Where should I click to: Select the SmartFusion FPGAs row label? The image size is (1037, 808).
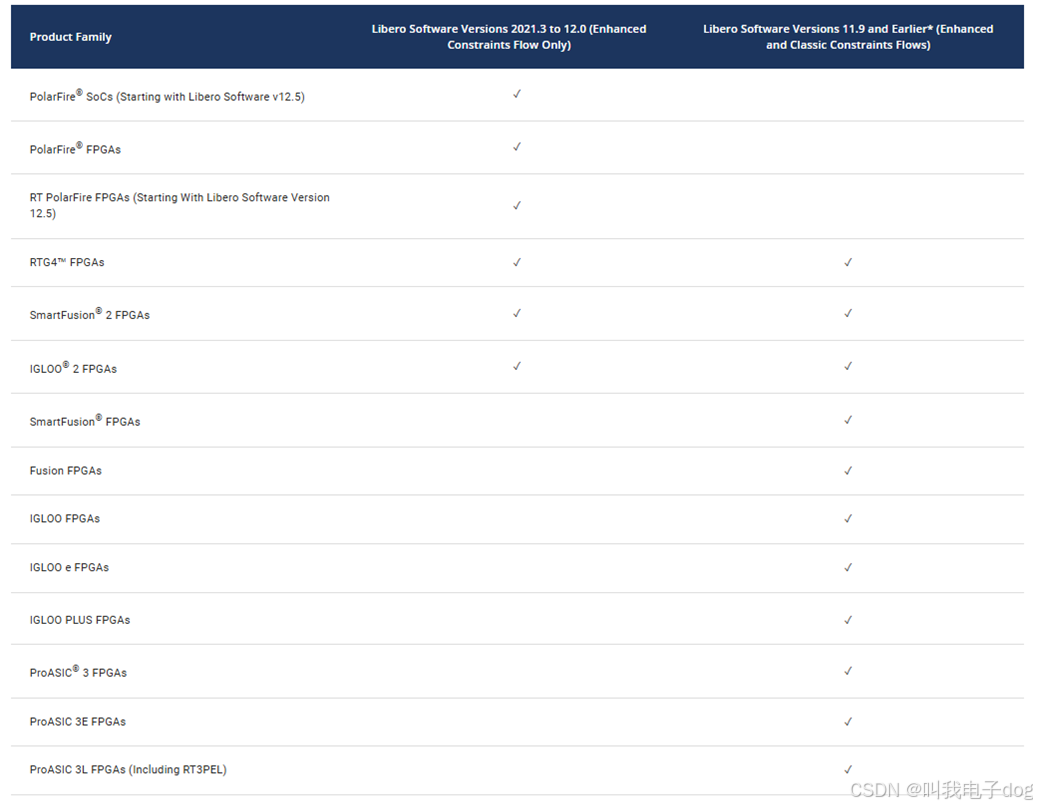click(85, 421)
